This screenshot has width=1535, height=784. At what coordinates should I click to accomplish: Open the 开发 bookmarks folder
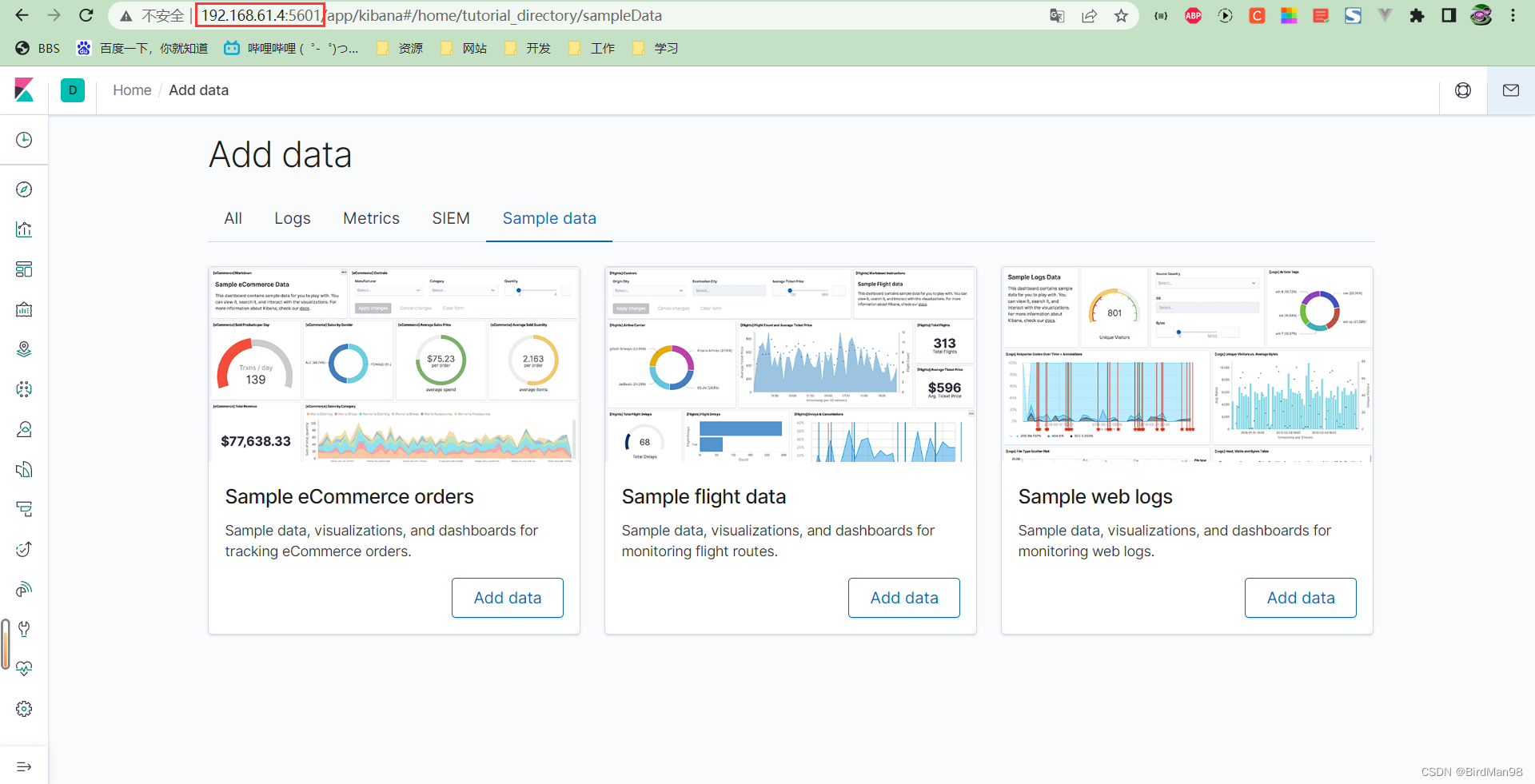point(528,48)
